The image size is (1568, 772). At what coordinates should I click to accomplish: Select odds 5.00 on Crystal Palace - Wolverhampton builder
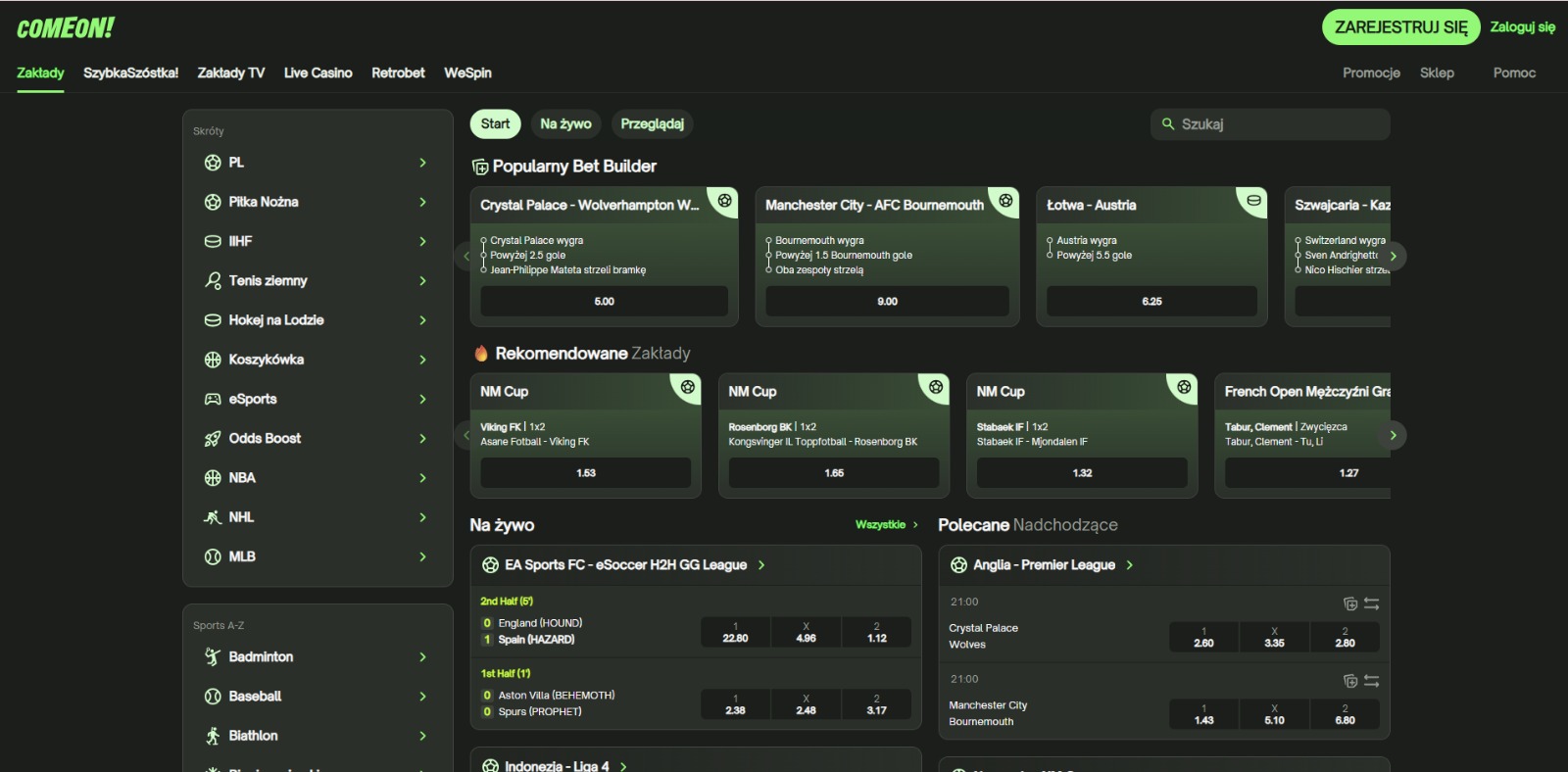coord(605,302)
